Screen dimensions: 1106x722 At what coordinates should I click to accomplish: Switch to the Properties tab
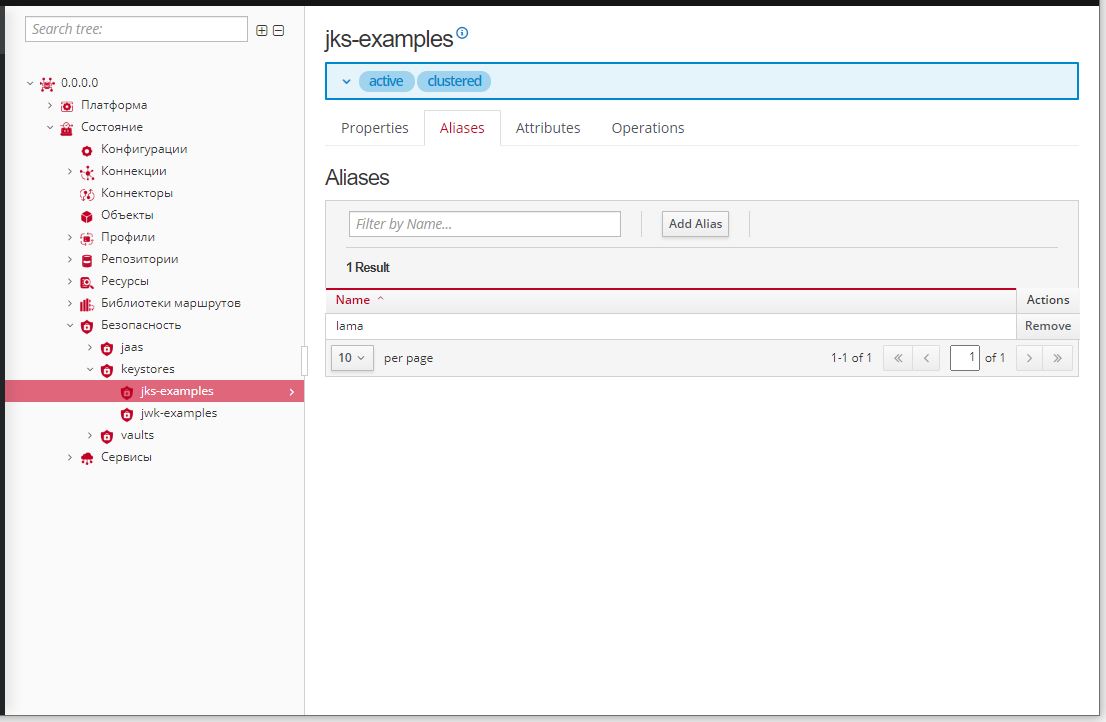coord(375,128)
